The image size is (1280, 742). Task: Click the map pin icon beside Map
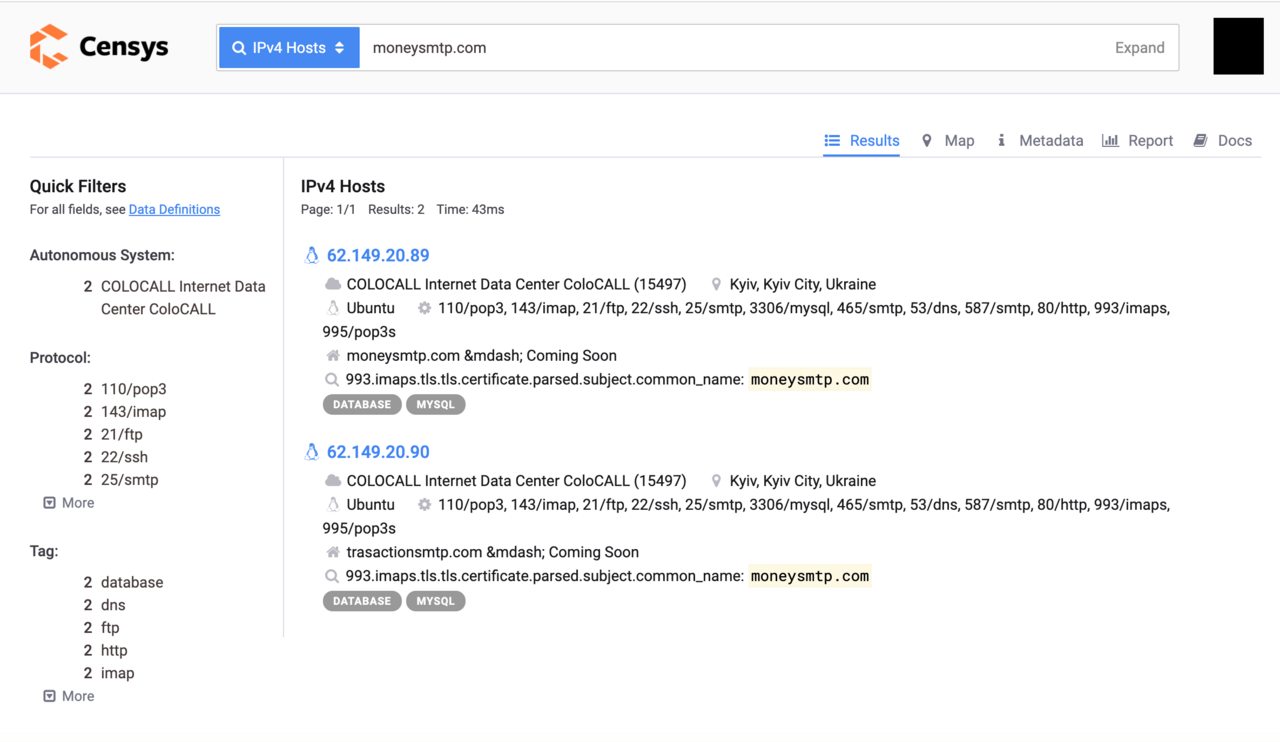926,141
